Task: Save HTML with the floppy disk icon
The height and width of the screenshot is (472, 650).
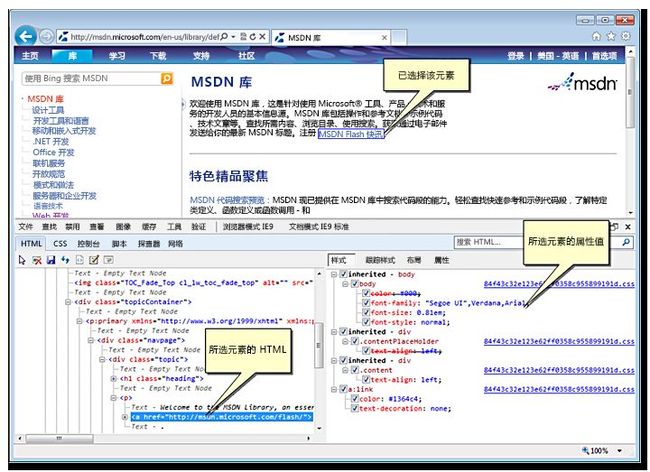Action: coord(51,260)
